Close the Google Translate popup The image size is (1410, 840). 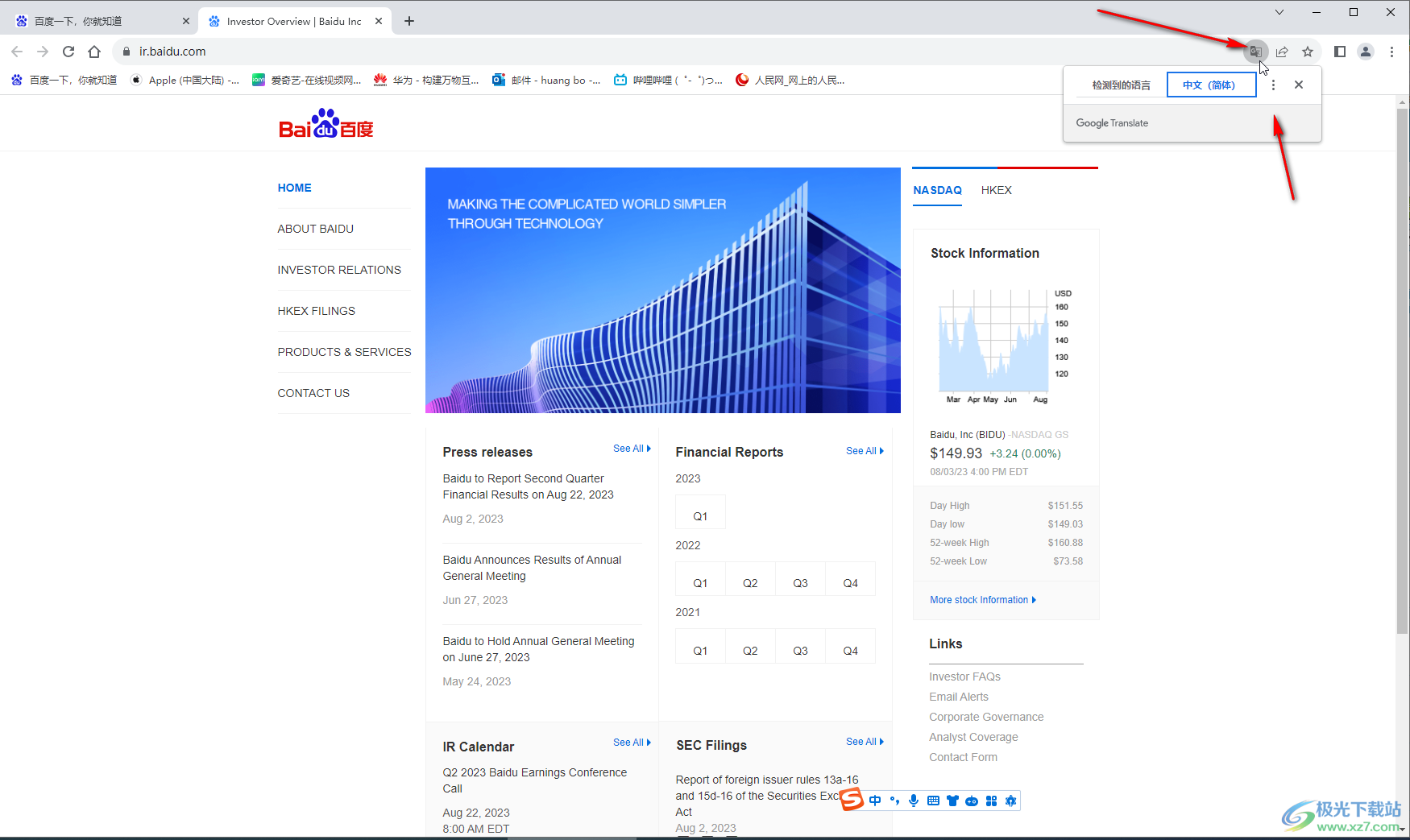1299,85
